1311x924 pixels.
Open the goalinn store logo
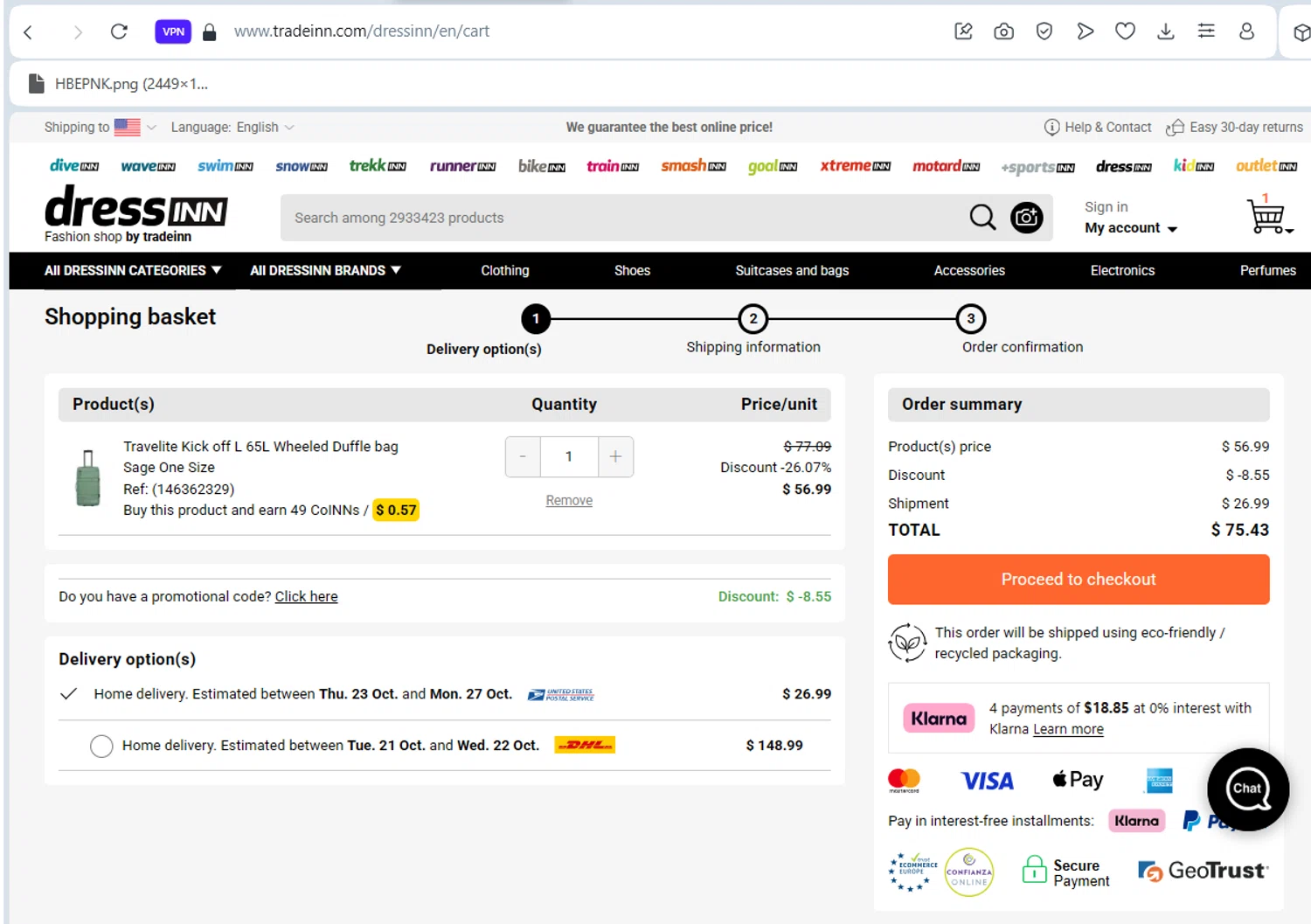tap(772, 166)
